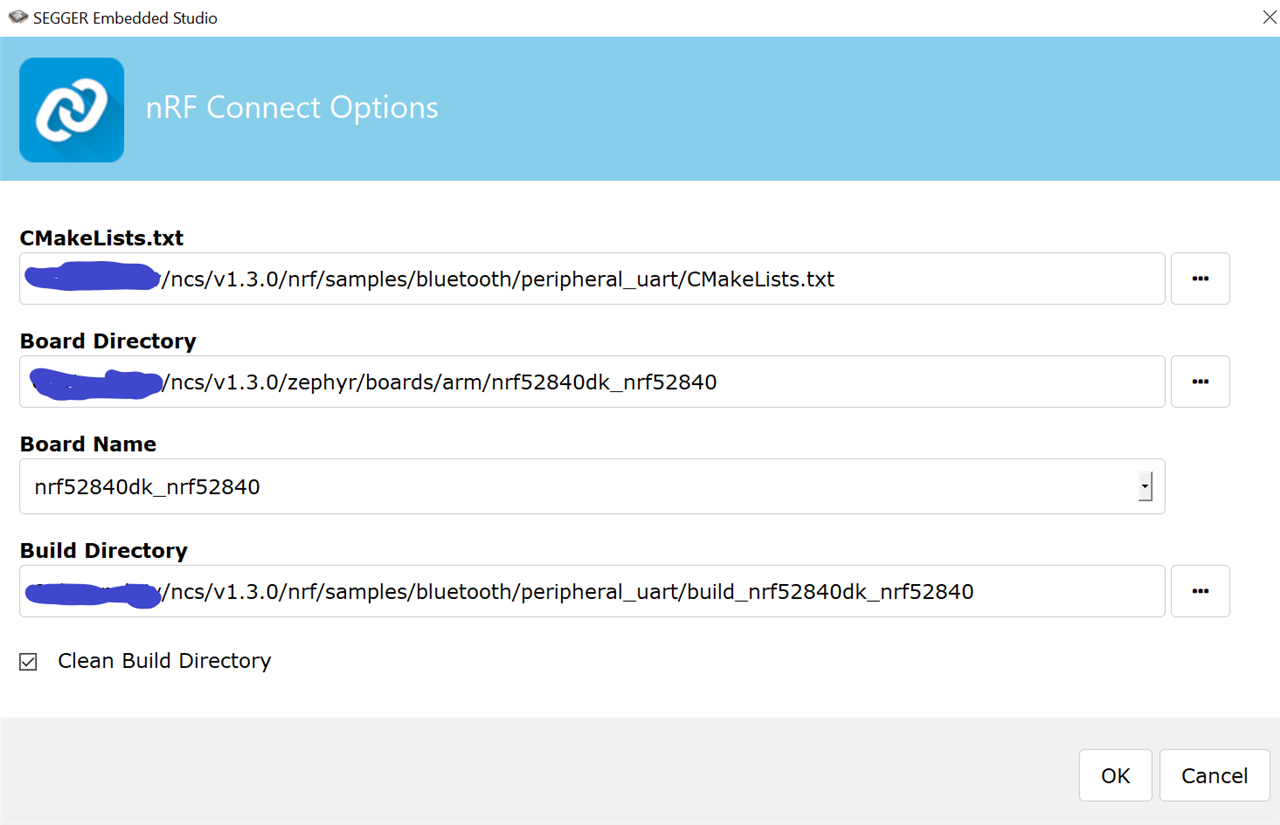Click the Board Name heading label

(x=88, y=444)
